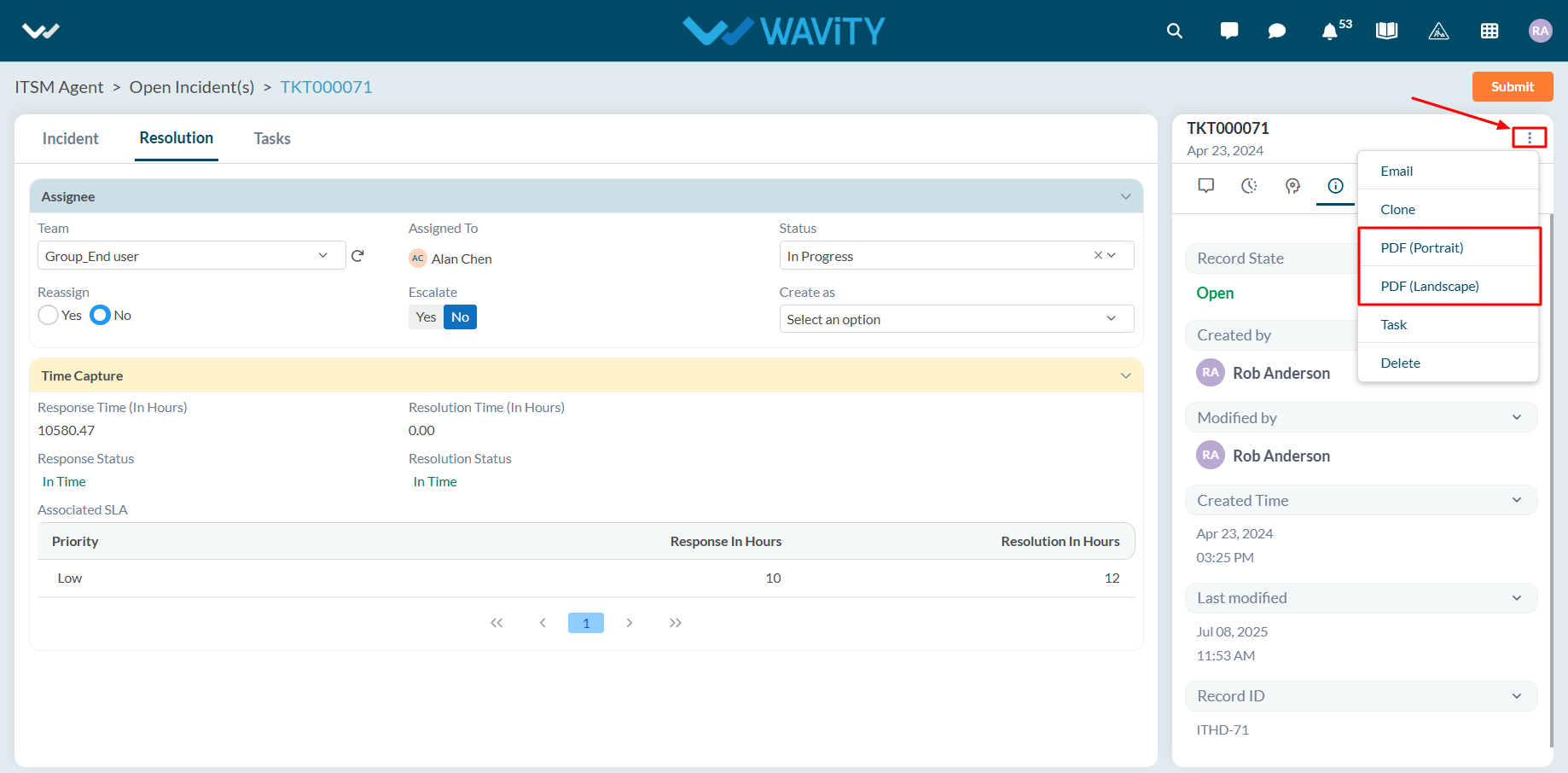Open the comments icon in ticket panel
This screenshot has height=773, width=1568.
click(x=1206, y=185)
